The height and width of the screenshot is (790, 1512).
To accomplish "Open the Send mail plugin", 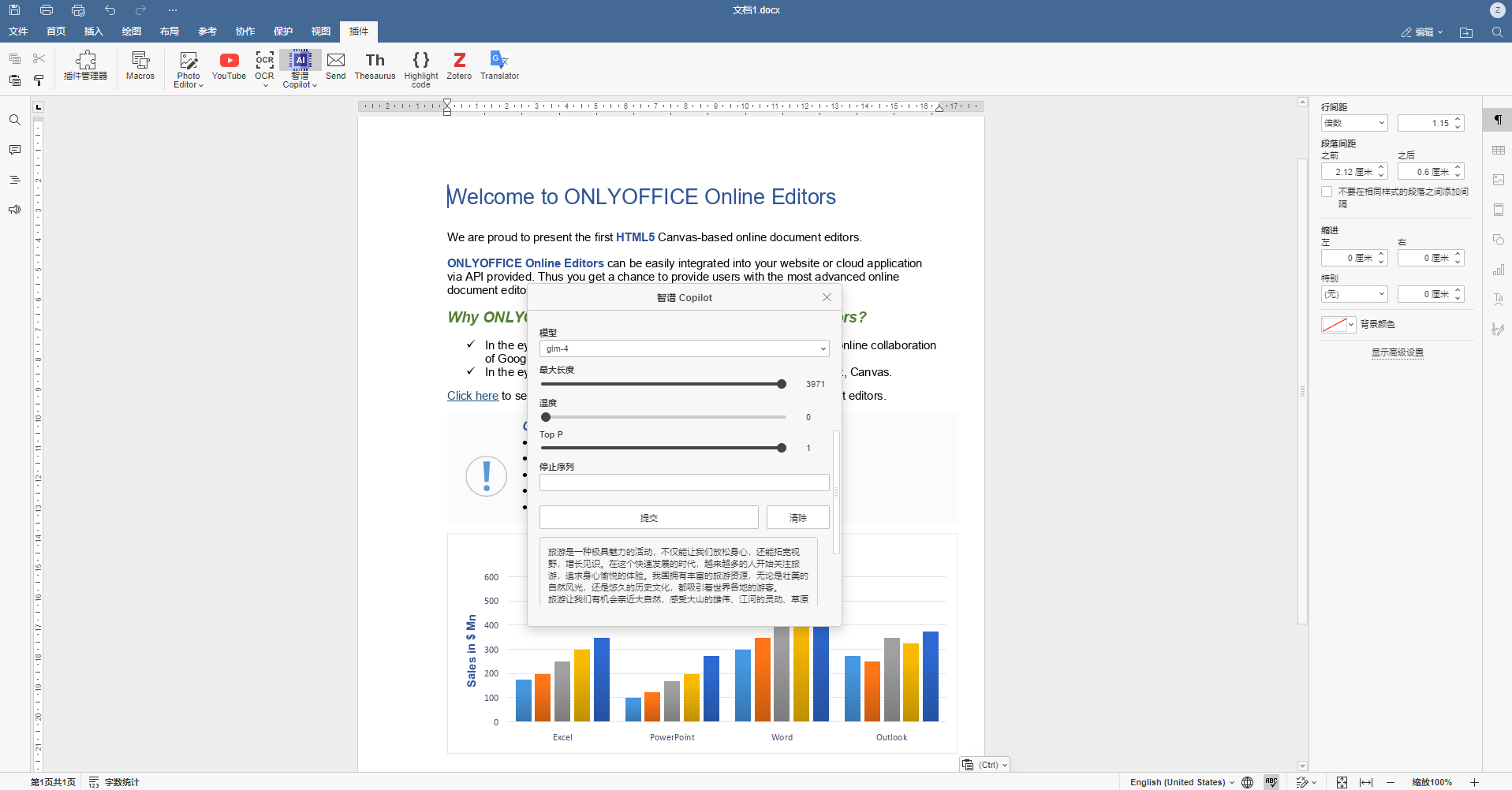I will point(336,66).
